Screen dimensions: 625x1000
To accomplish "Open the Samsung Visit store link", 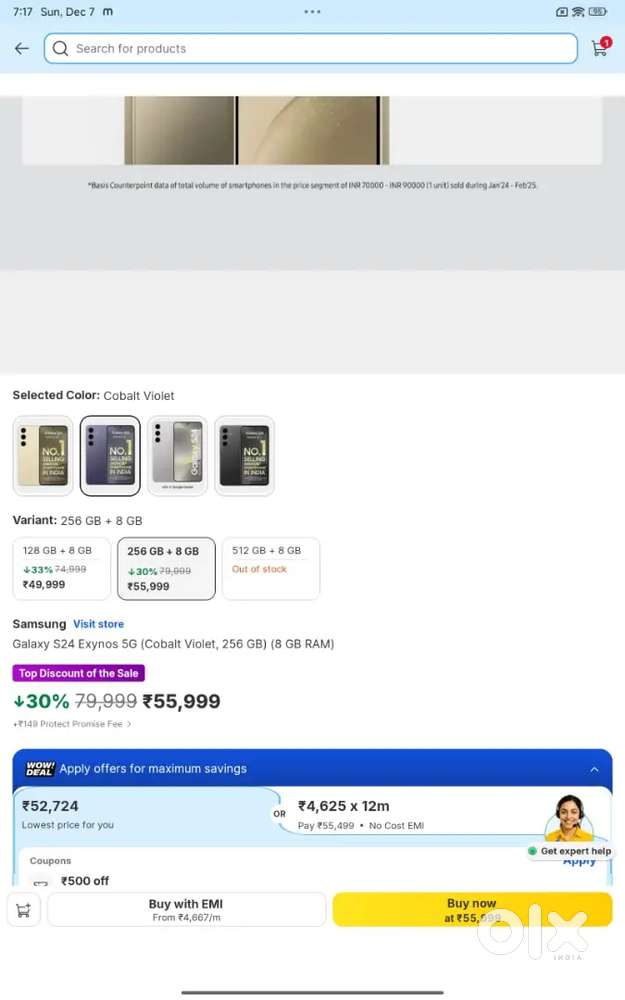I will coord(98,623).
